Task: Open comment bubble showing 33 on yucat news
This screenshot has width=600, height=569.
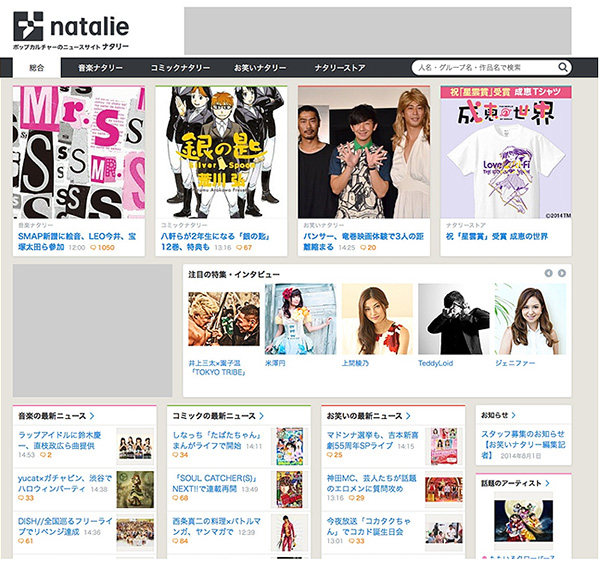Action: (x=26, y=498)
